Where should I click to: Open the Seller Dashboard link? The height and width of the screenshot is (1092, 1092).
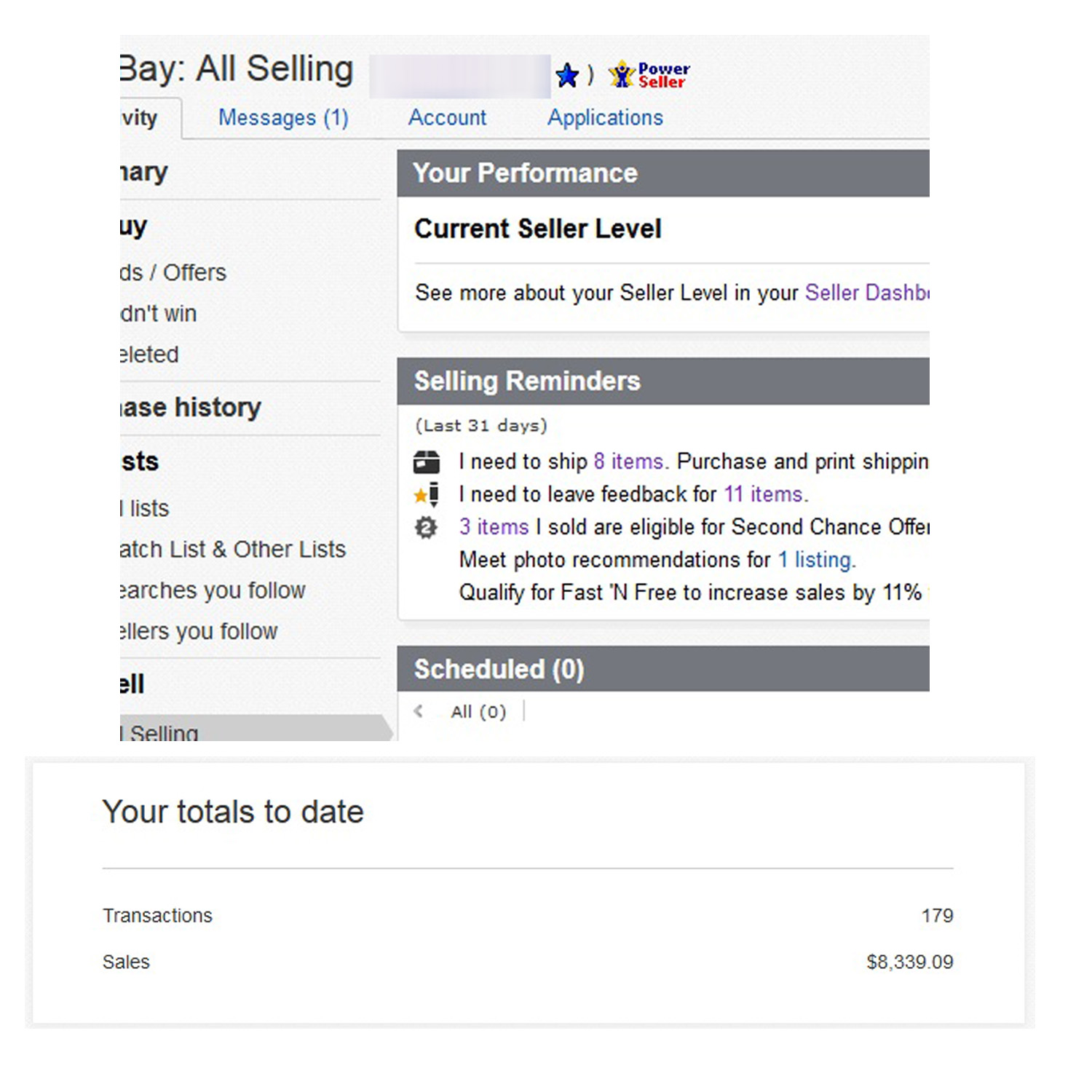[x=866, y=293]
